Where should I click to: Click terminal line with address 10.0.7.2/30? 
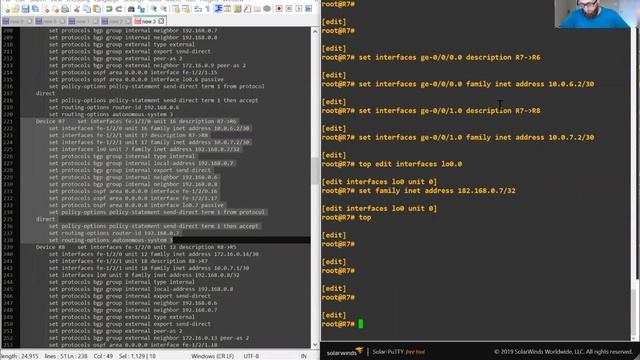(458, 138)
